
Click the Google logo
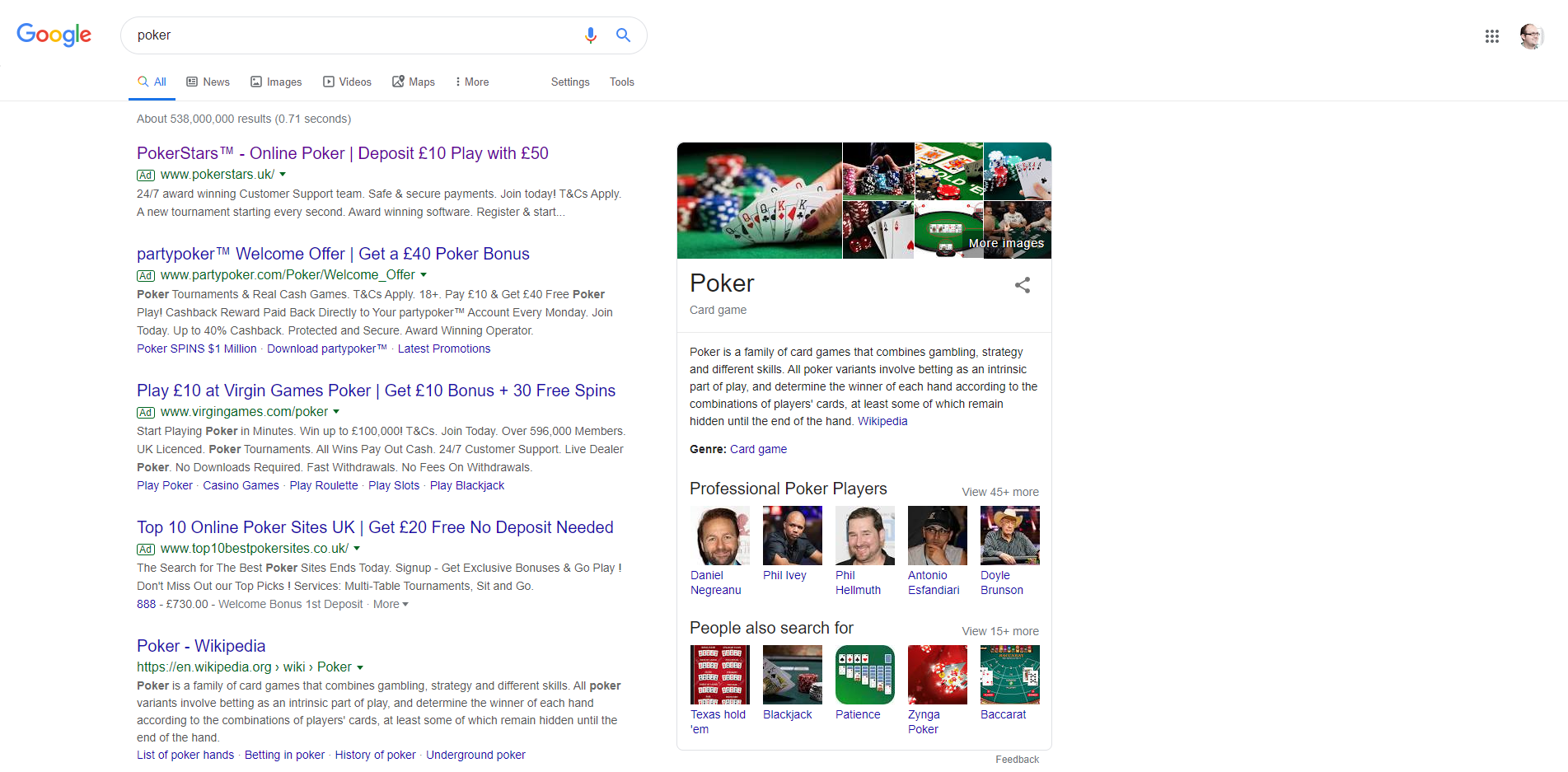click(54, 35)
